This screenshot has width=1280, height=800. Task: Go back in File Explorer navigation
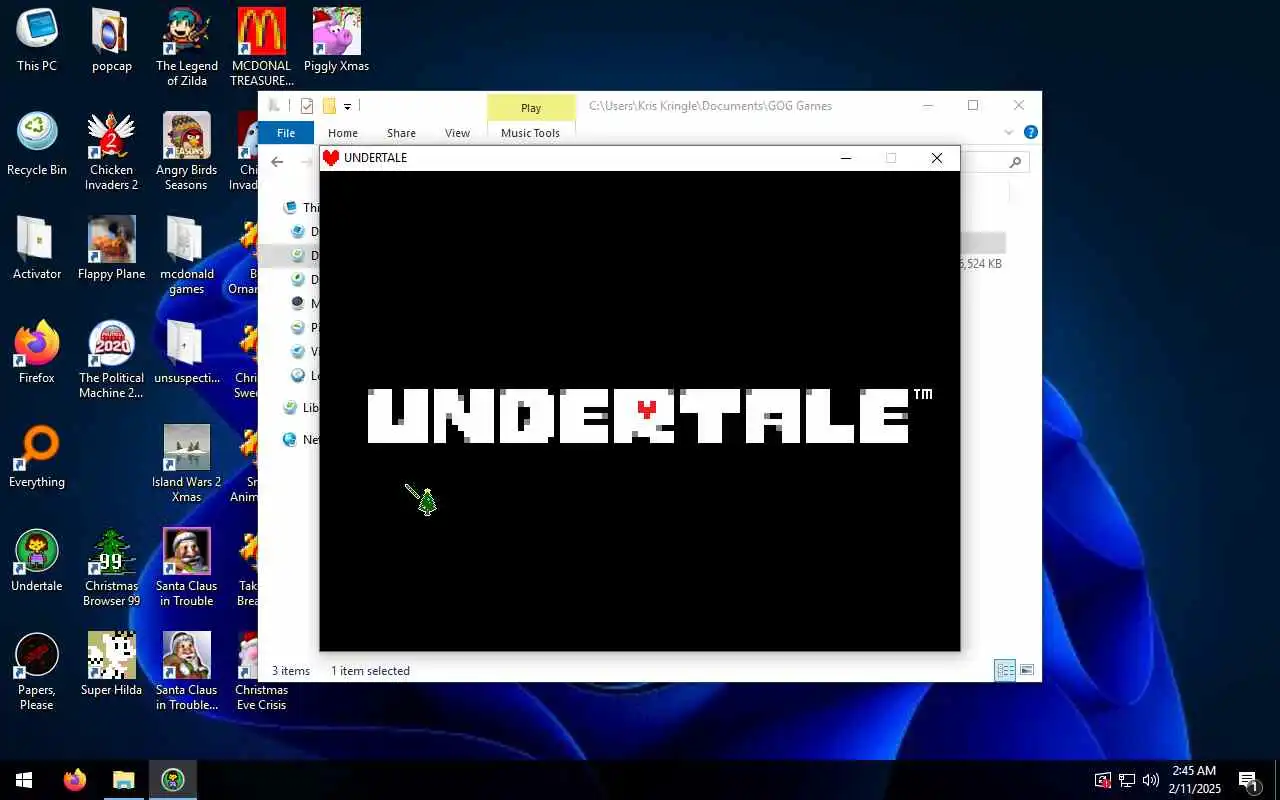click(x=277, y=162)
